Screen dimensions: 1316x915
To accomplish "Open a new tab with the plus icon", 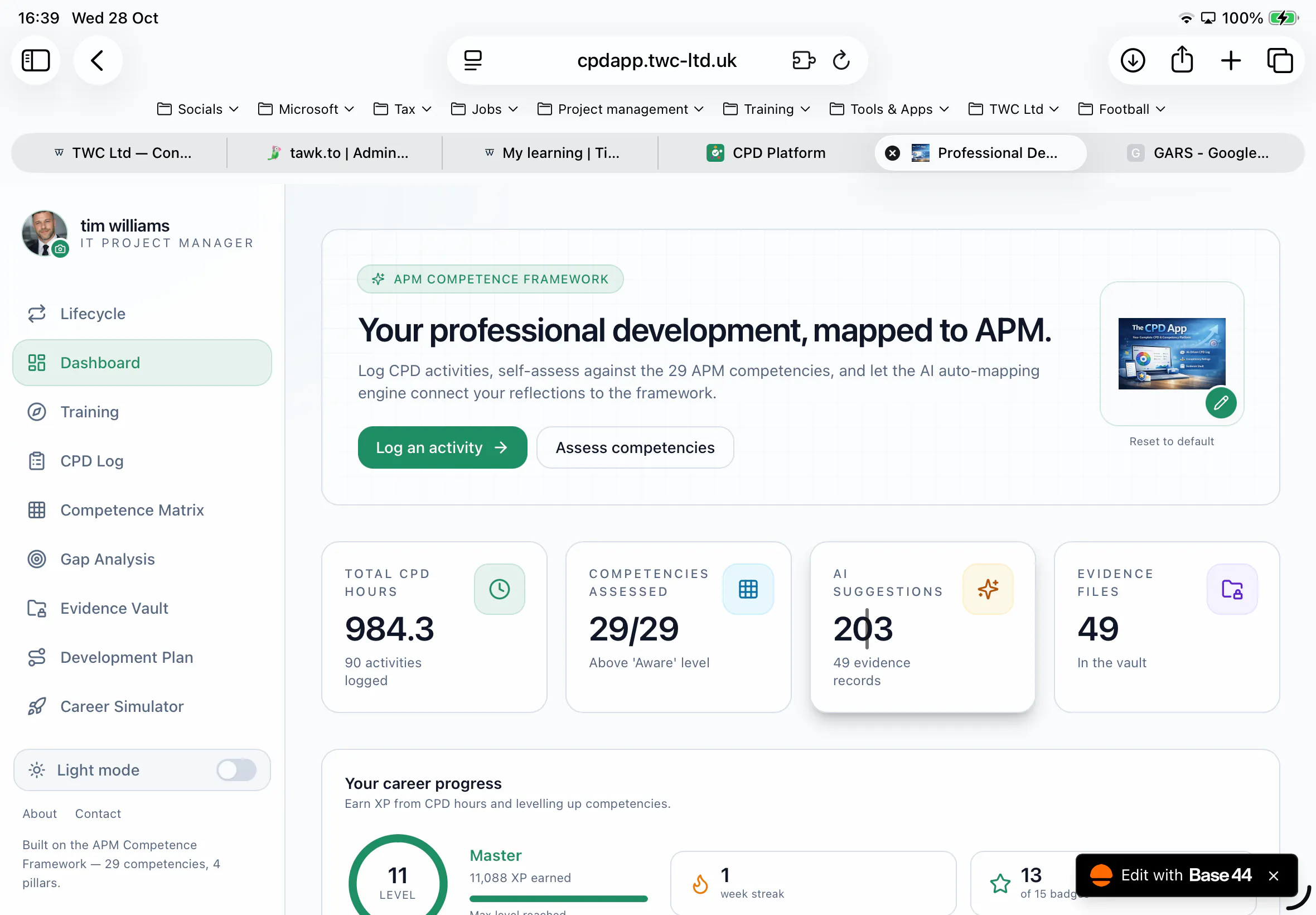I will [1231, 60].
